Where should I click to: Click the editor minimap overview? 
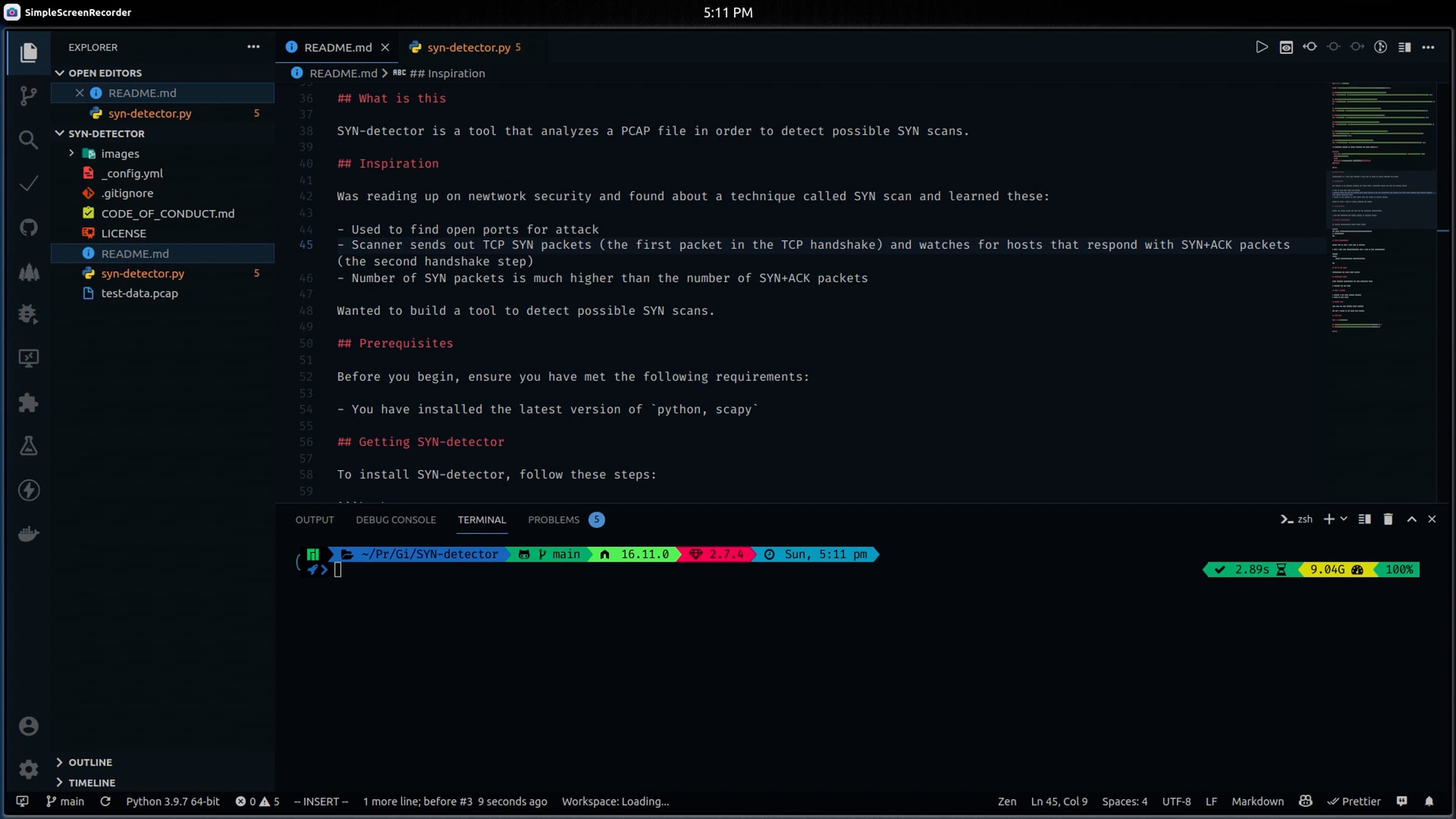pyautogui.click(x=1383, y=206)
